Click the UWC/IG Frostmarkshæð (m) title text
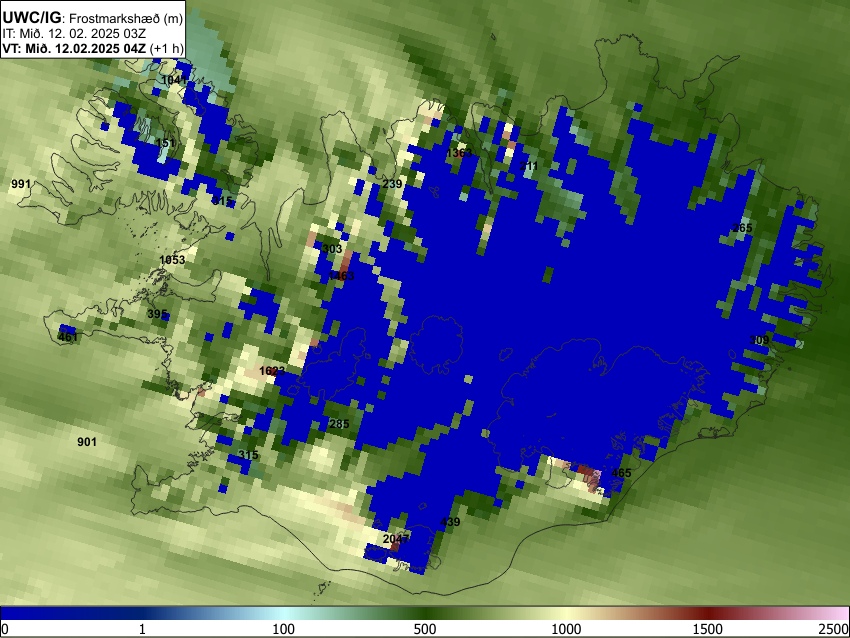The image size is (850, 638). pyautogui.click(x=93, y=18)
